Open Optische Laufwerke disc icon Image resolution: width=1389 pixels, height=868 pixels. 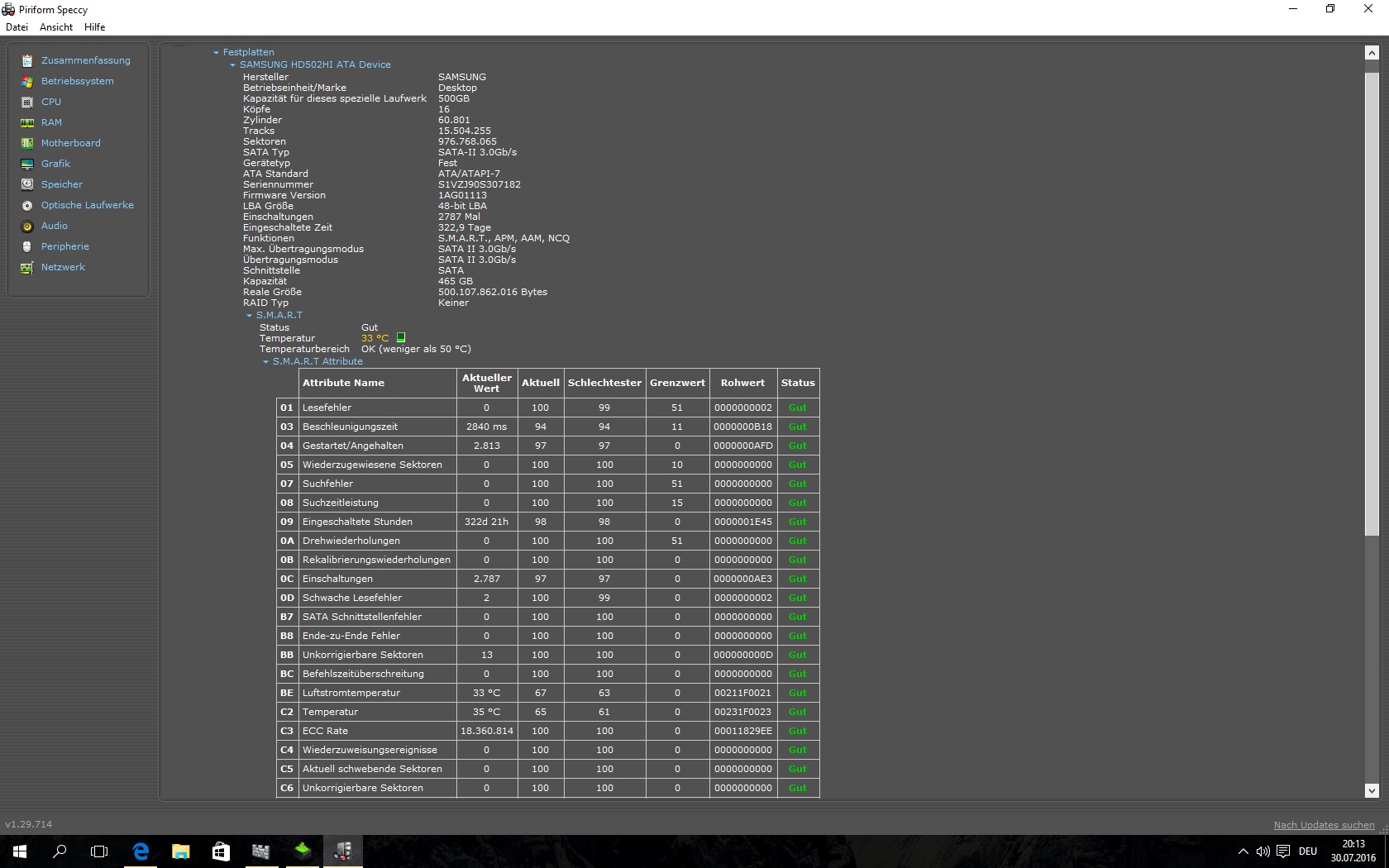[x=27, y=205]
